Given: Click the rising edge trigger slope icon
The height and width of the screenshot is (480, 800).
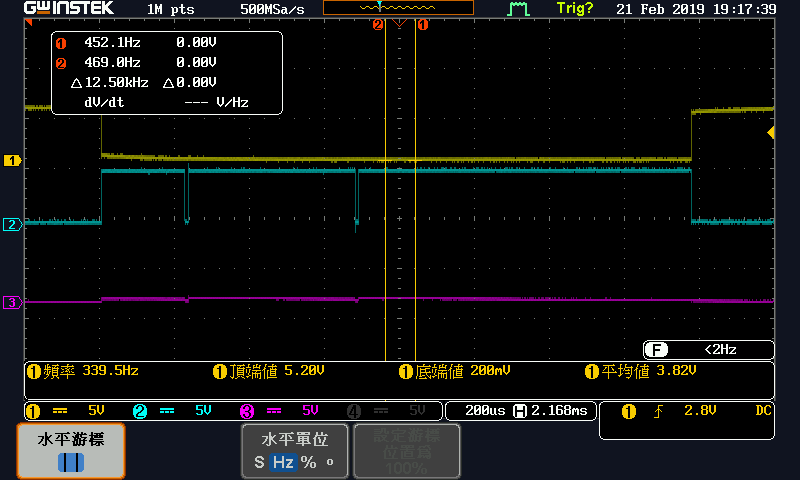Looking at the screenshot, I should (x=659, y=411).
